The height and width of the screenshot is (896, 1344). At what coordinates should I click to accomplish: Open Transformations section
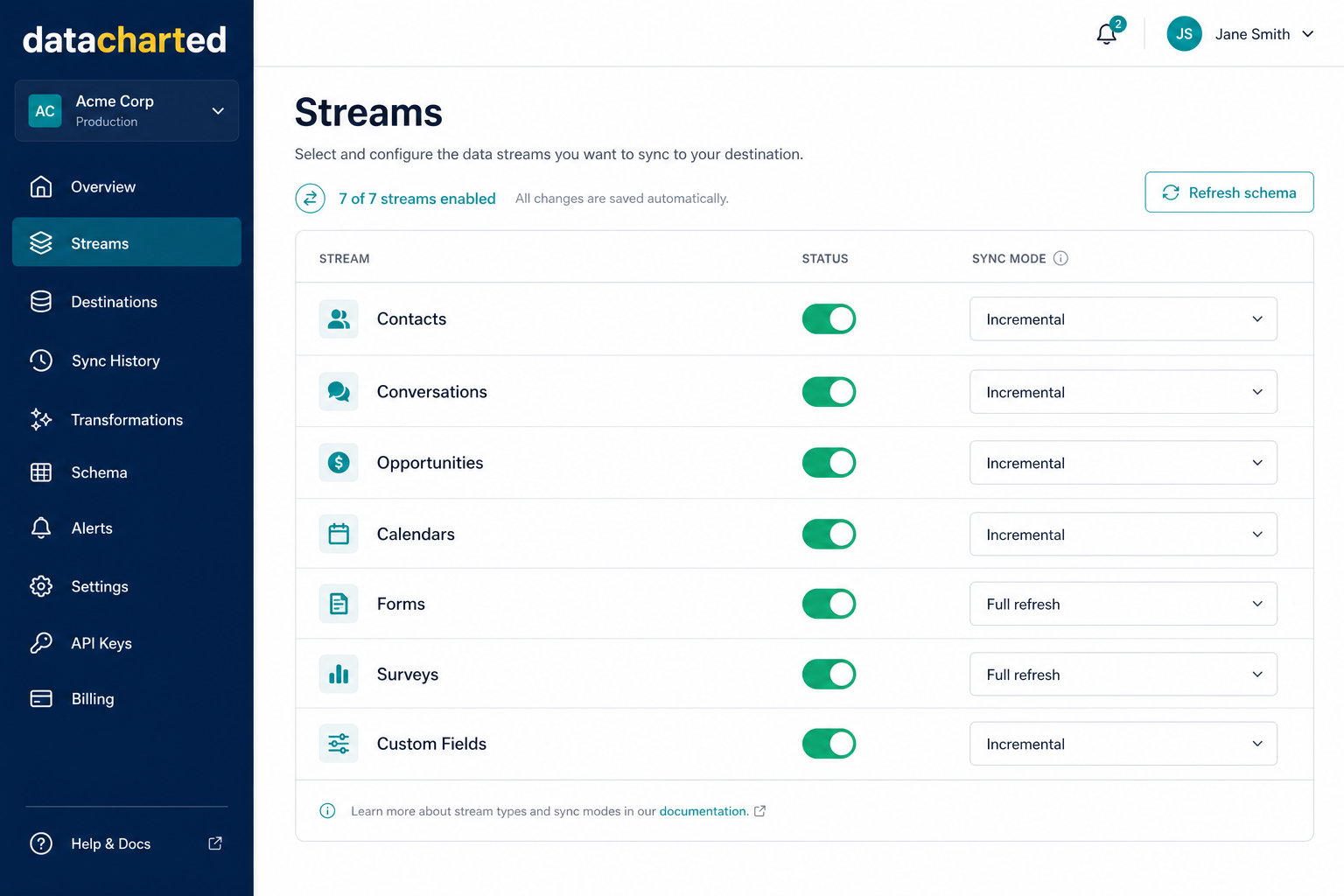(x=127, y=420)
